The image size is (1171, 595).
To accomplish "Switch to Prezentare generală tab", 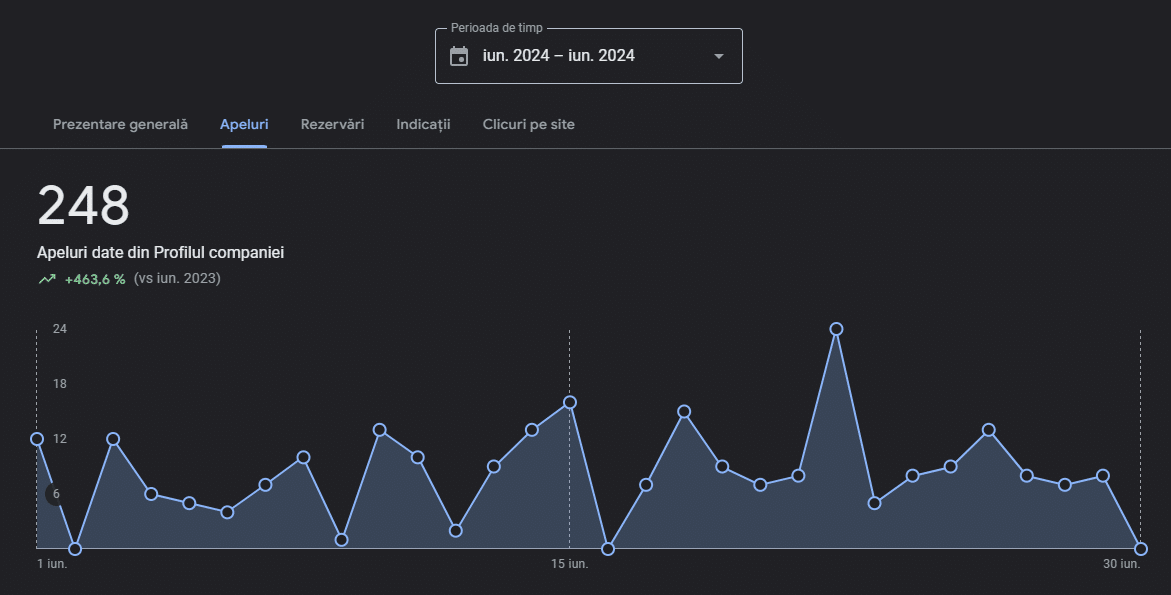I will [120, 124].
